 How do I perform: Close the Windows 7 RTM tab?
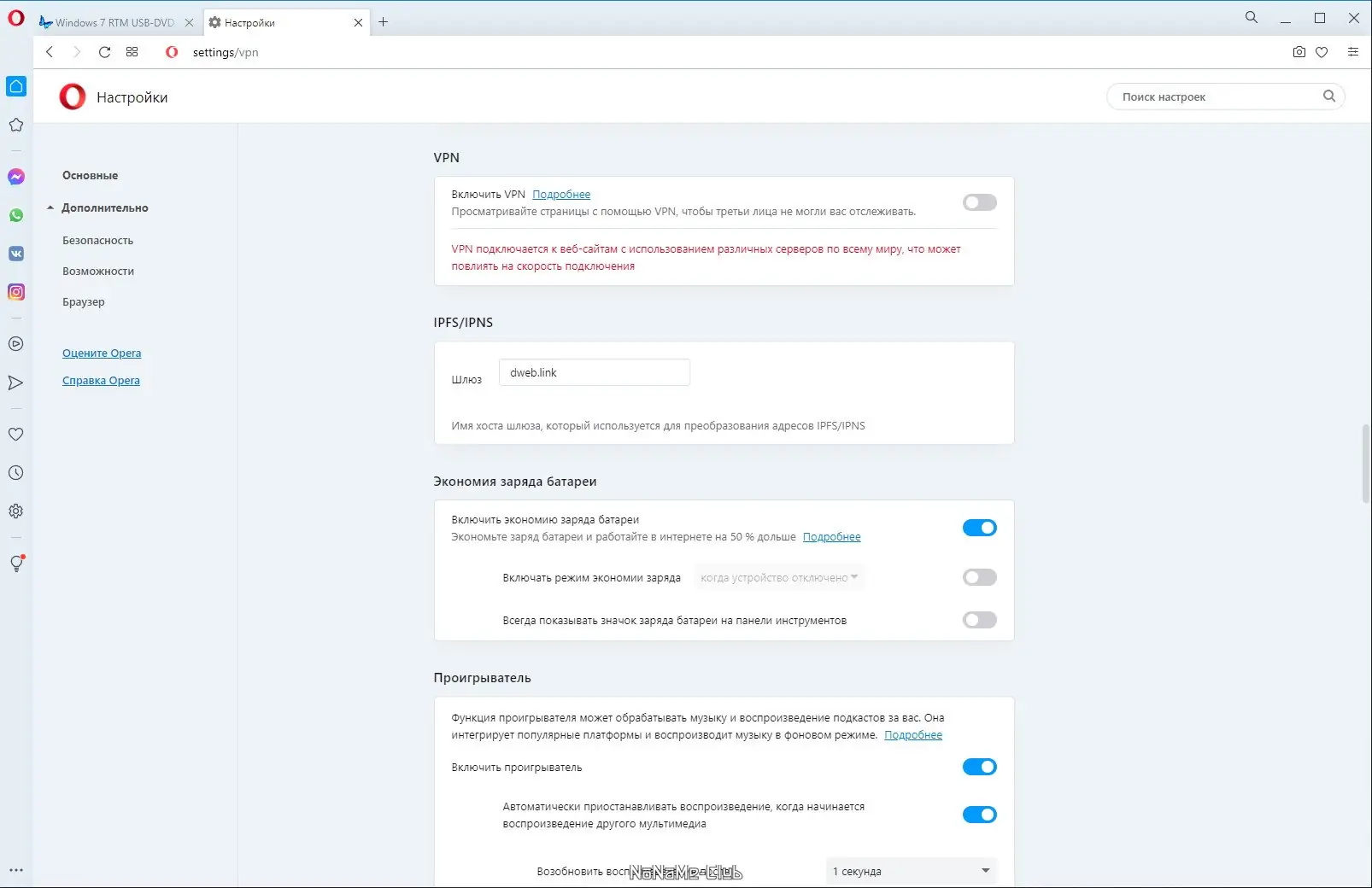[x=190, y=23]
